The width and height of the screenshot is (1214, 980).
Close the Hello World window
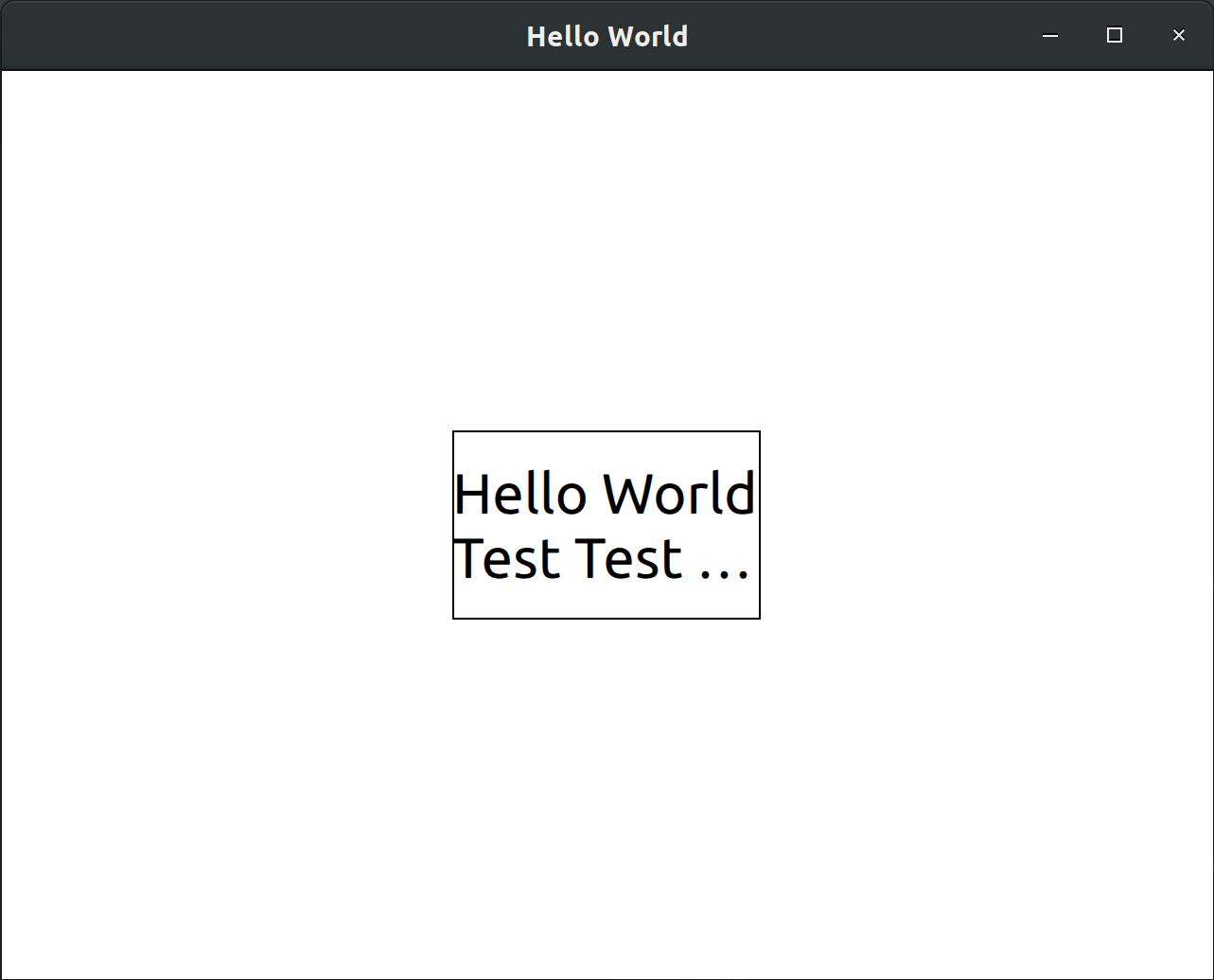(x=1178, y=36)
